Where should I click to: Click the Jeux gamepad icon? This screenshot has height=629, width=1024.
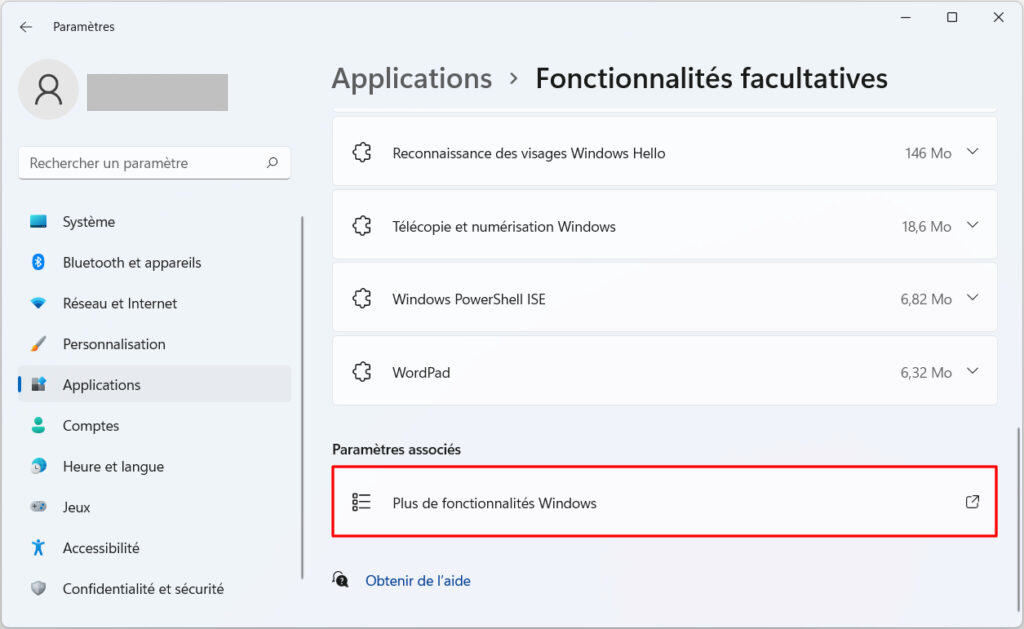click(39, 507)
